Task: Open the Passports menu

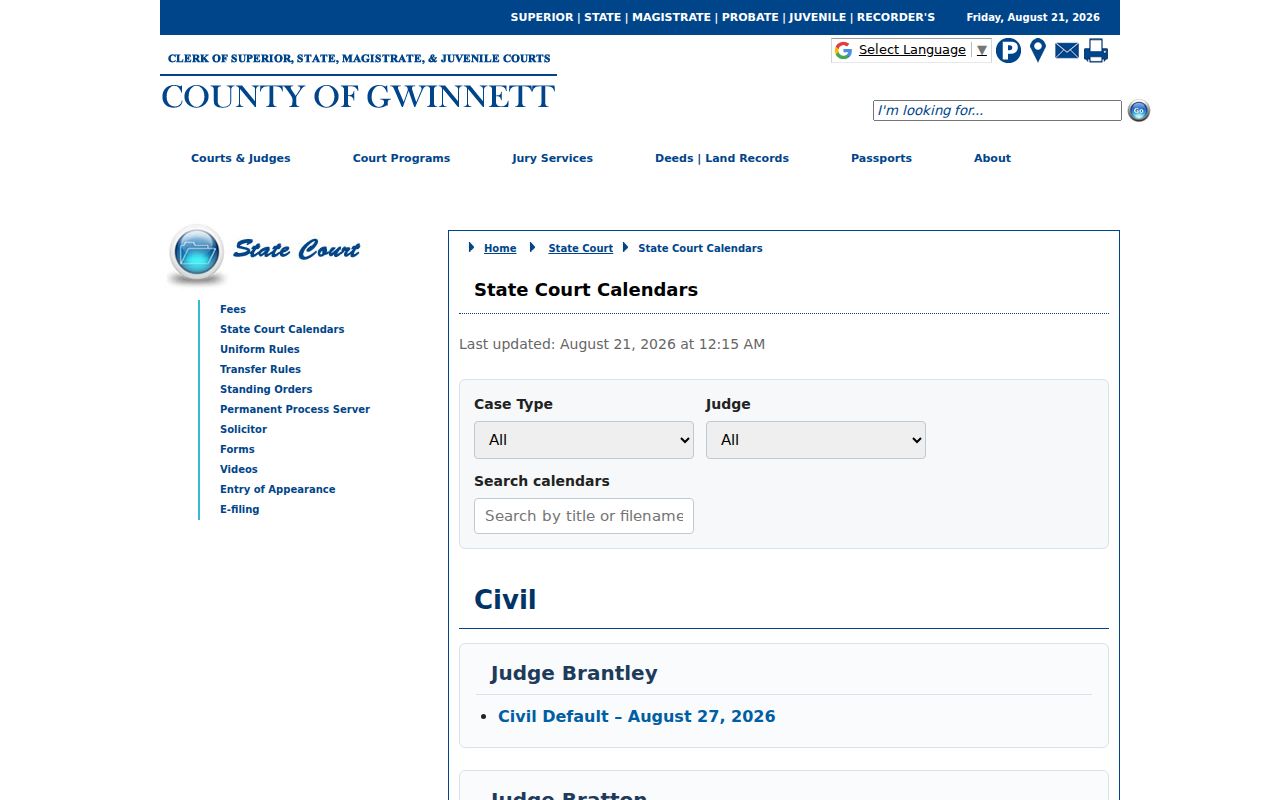Action: point(881,158)
